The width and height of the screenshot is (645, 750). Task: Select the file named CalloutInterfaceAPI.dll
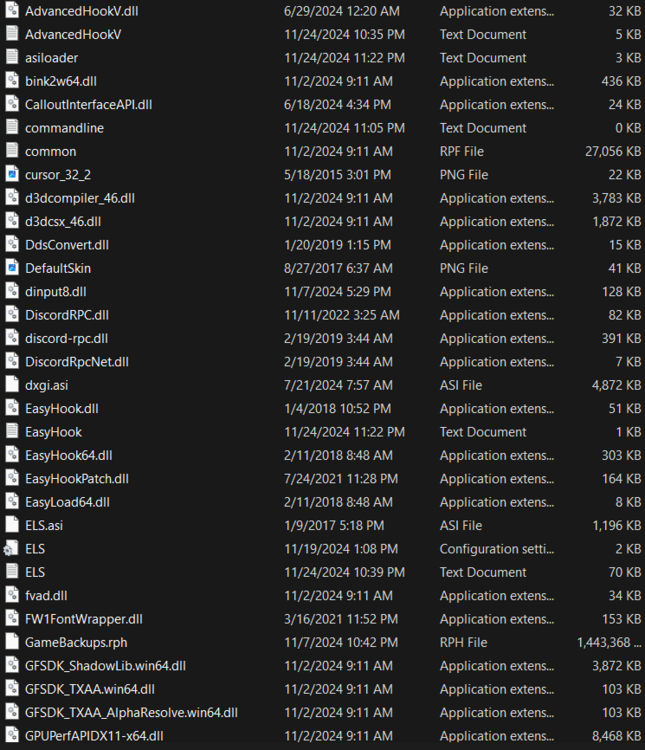pos(89,105)
